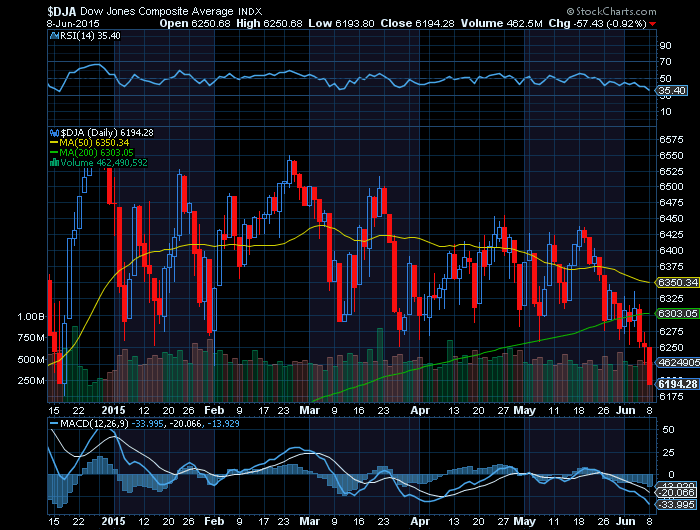The width and height of the screenshot is (700, 530).
Task: Click May on the price chart date axis
Action: [x=525, y=410]
